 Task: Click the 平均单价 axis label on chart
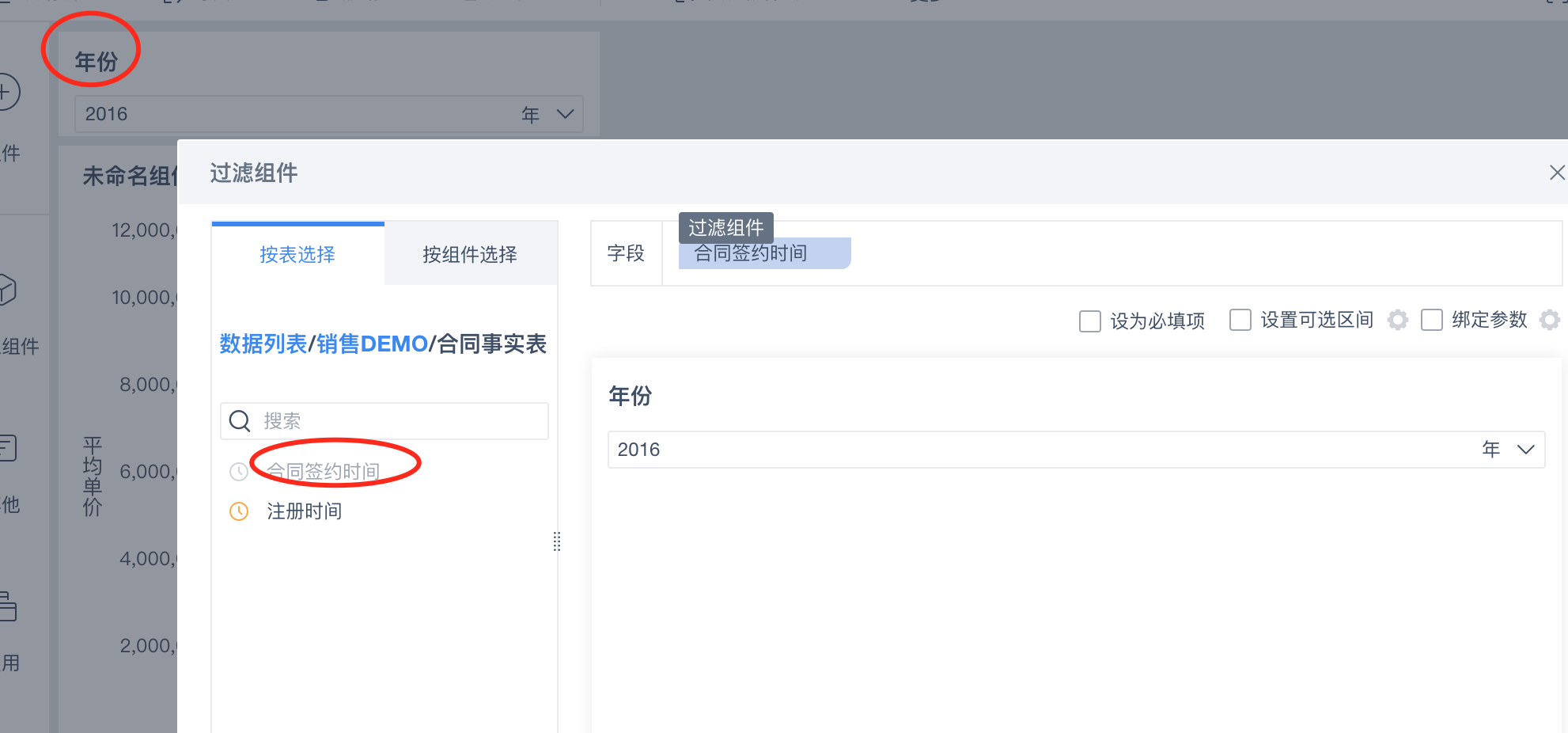point(93,476)
